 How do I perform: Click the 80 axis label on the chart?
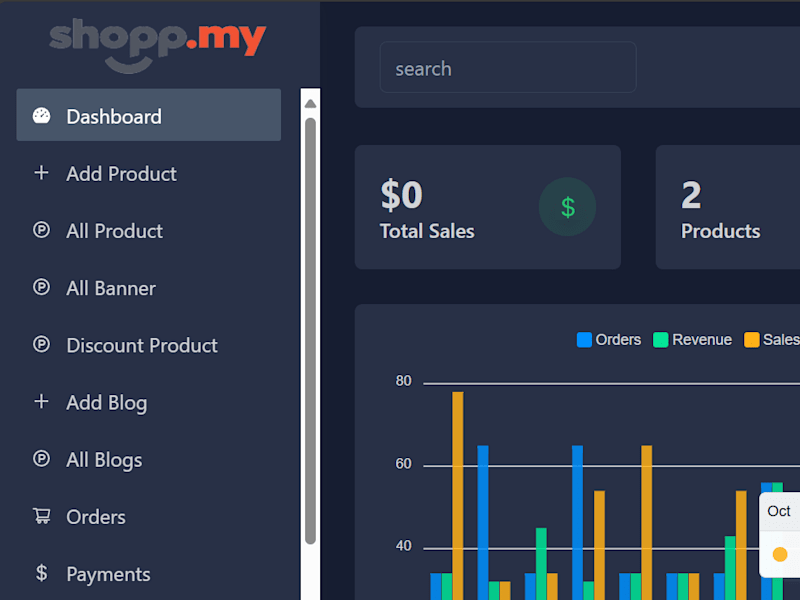[403, 381]
